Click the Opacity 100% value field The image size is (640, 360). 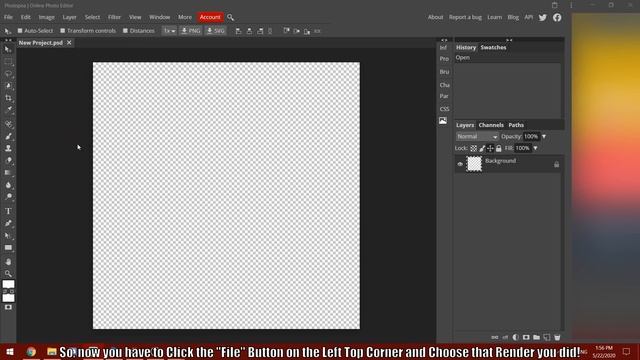click(x=531, y=136)
